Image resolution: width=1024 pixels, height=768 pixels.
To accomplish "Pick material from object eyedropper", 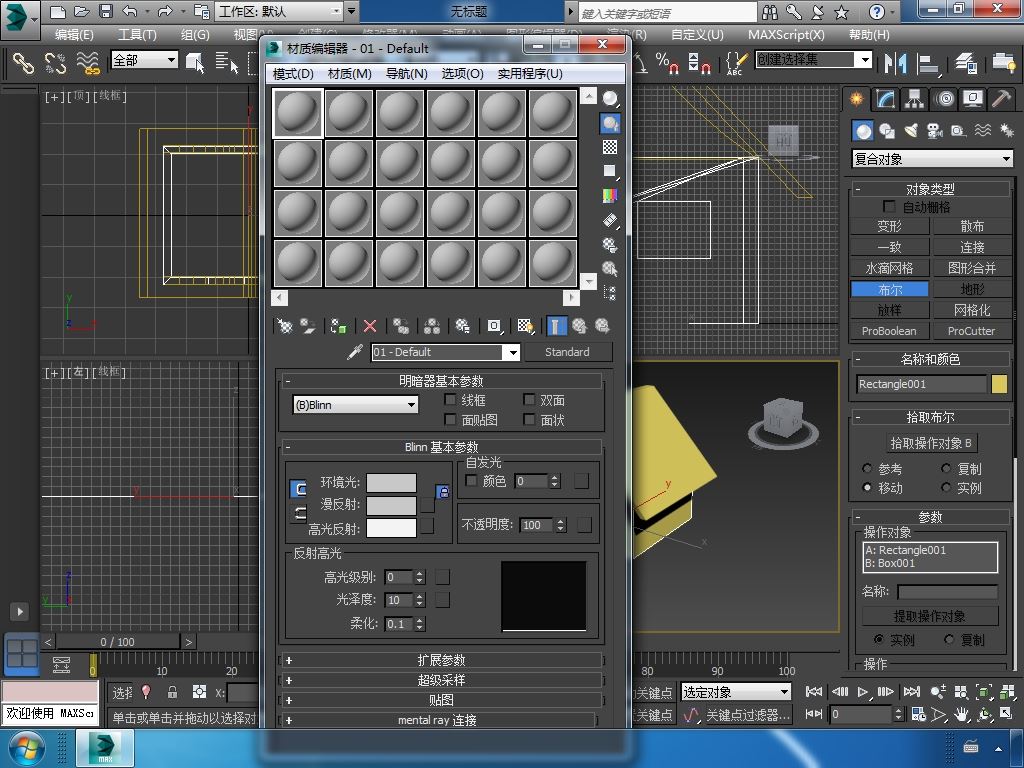I will [x=355, y=352].
